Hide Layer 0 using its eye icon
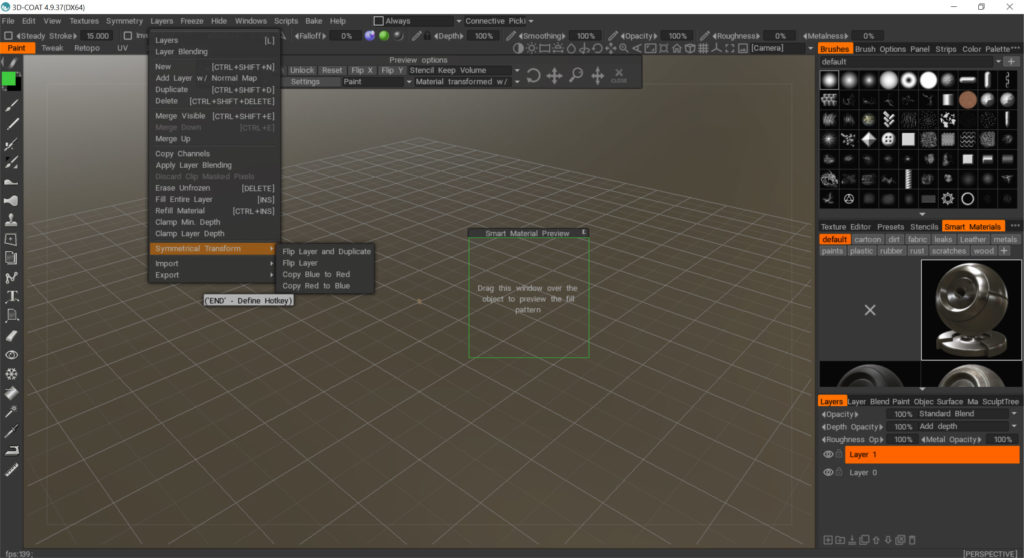The height and width of the screenshot is (558, 1024). [x=827, y=472]
